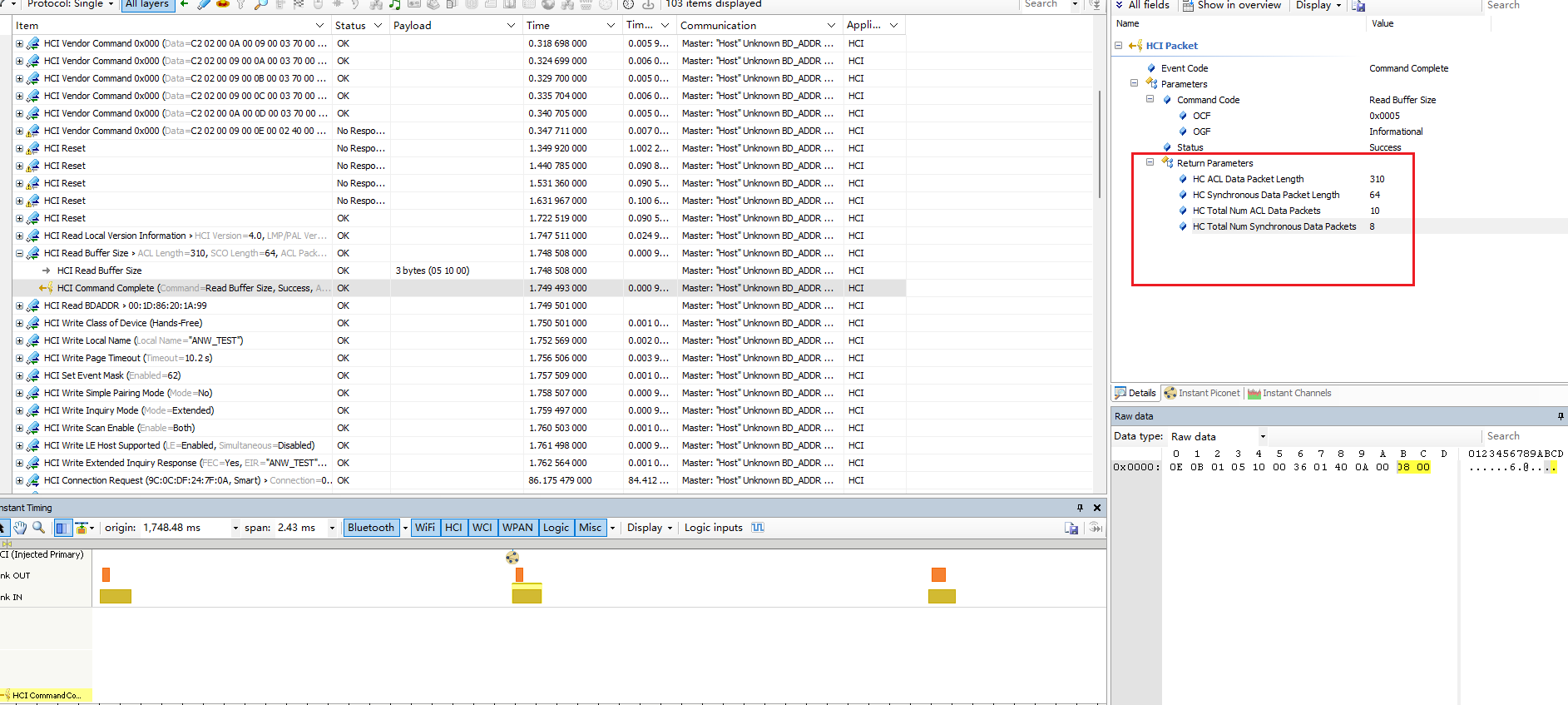Toggle the WPAN filter button
Image resolution: width=1568 pixels, height=705 pixels.
(517, 528)
